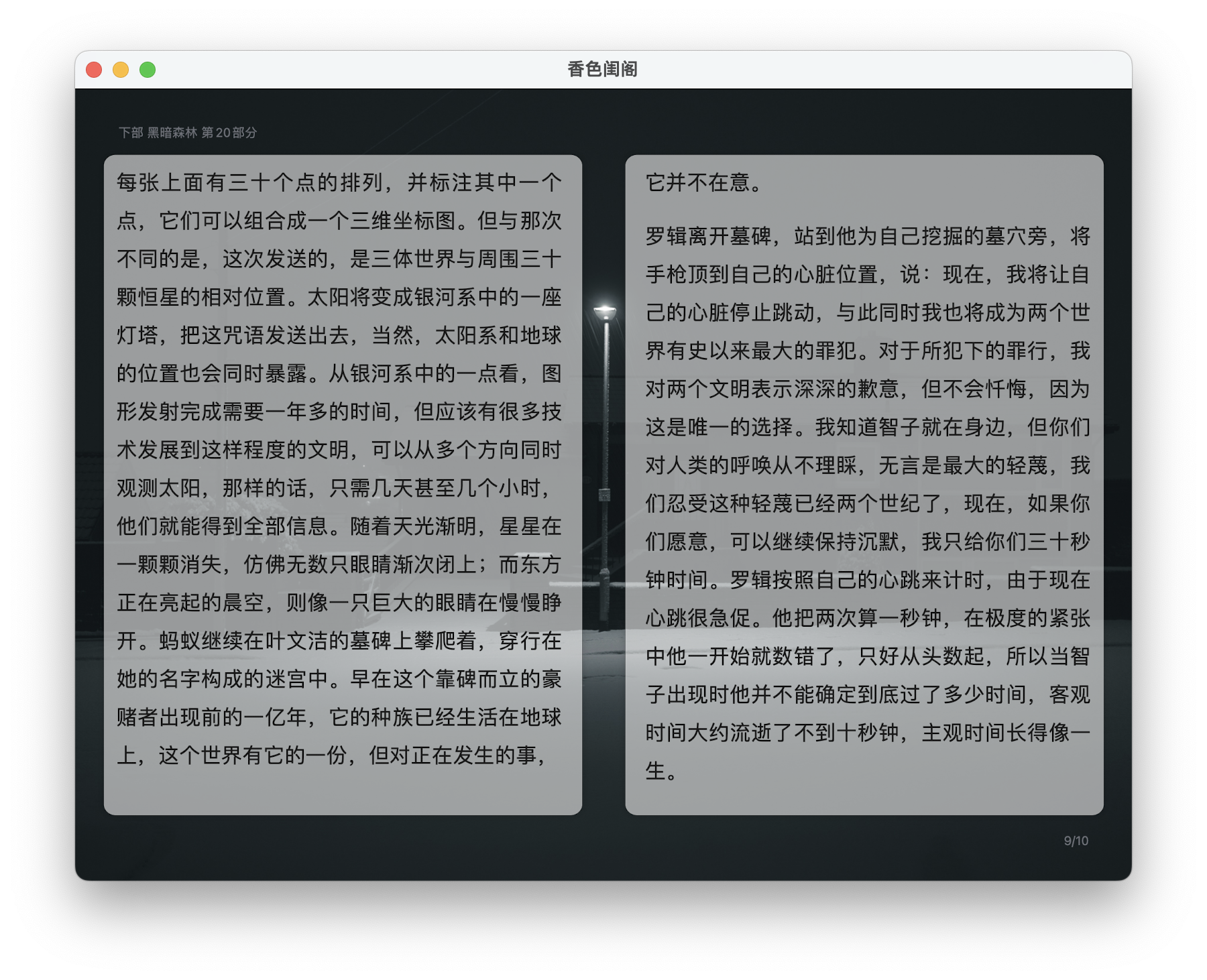
Task: Close the 香色闺阁 window
Action: pos(94,70)
